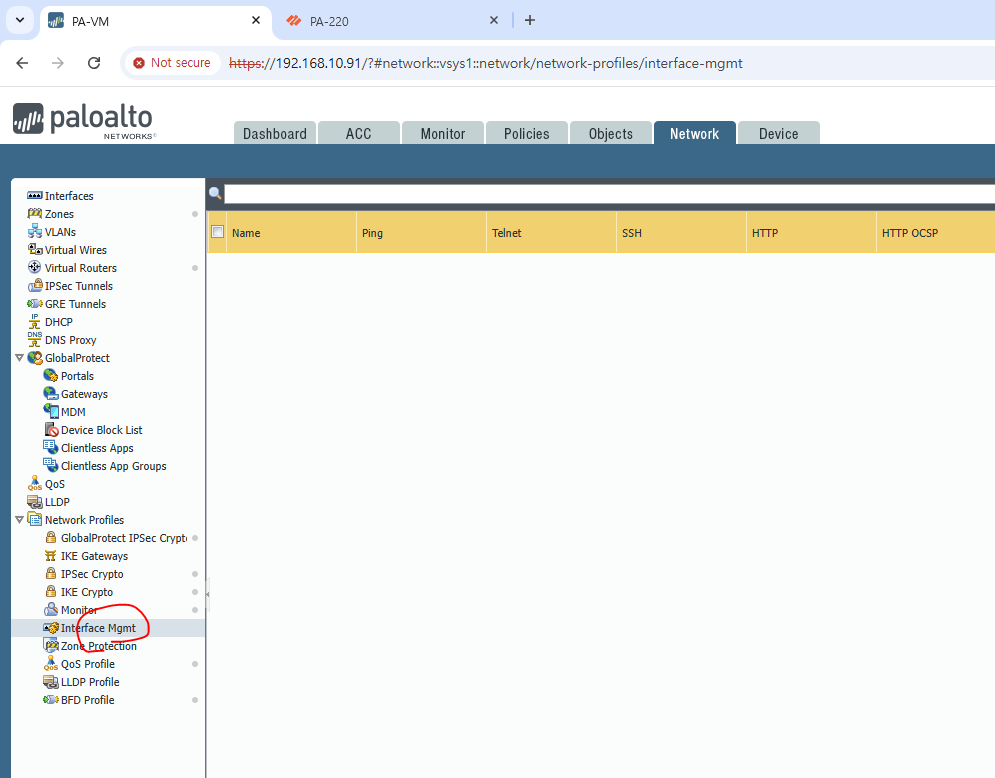
Task: Click the MDM icon
Action: coord(51,411)
